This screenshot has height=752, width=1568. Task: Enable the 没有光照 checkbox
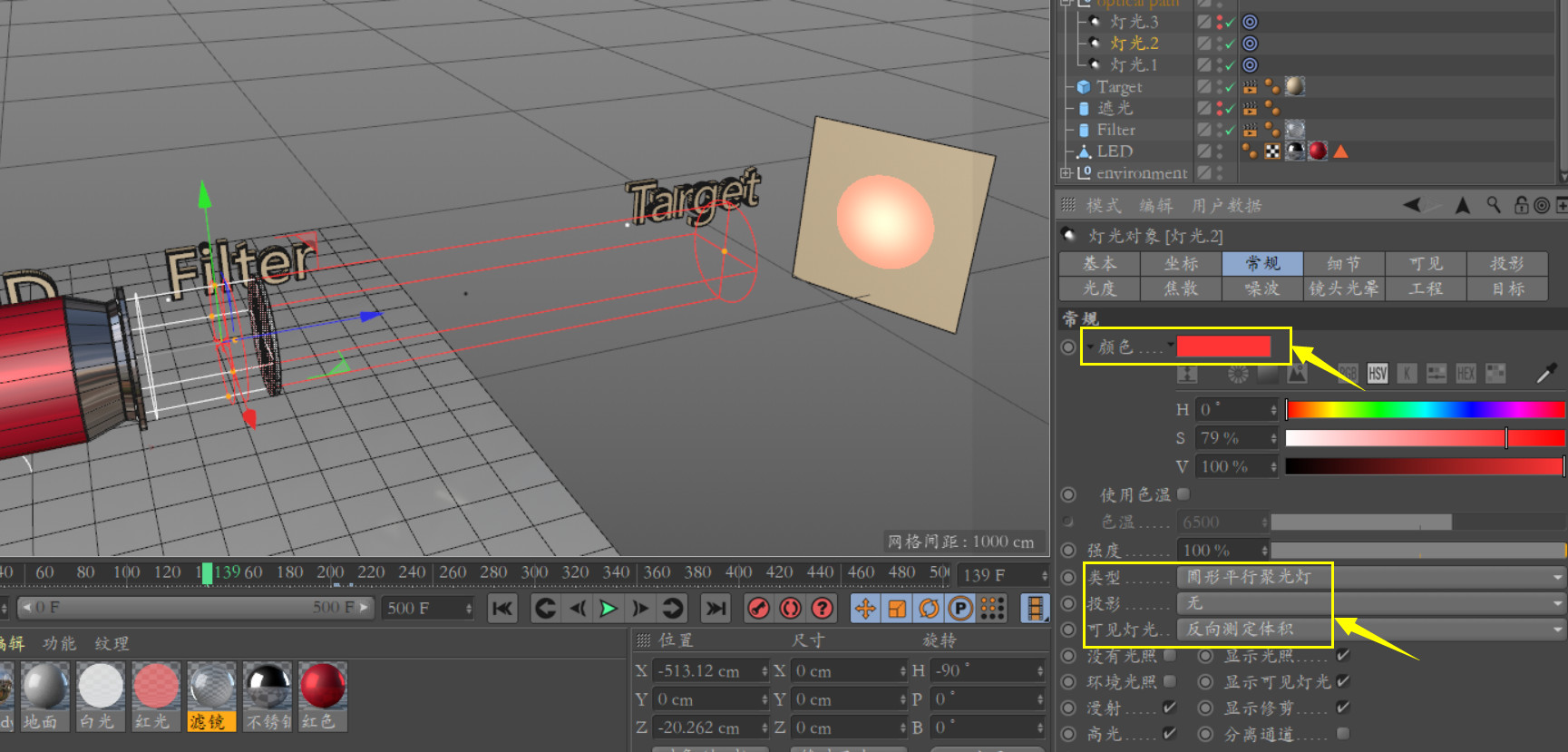click(1170, 655)
